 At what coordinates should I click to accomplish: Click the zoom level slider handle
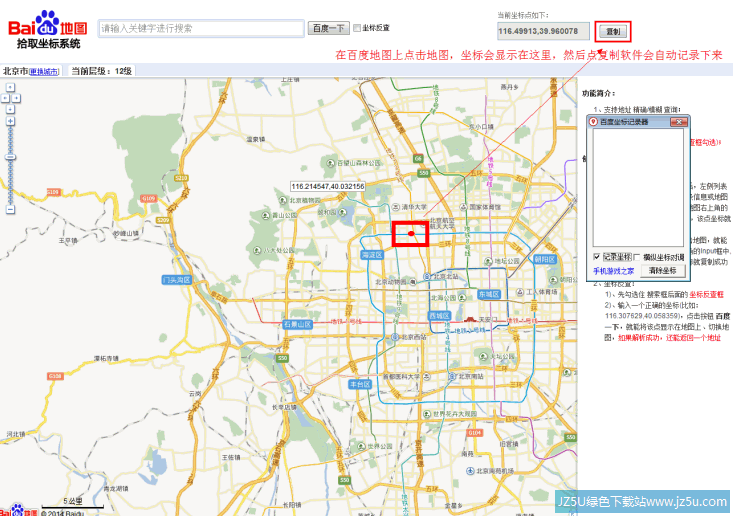point(10,157)
